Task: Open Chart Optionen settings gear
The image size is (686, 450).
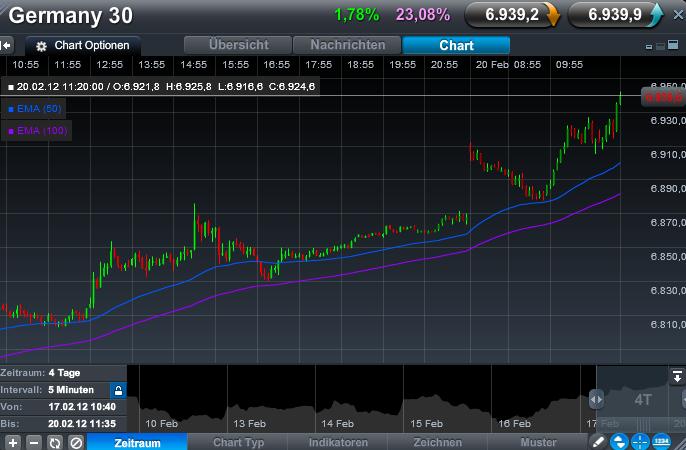Action: point(41,46)
